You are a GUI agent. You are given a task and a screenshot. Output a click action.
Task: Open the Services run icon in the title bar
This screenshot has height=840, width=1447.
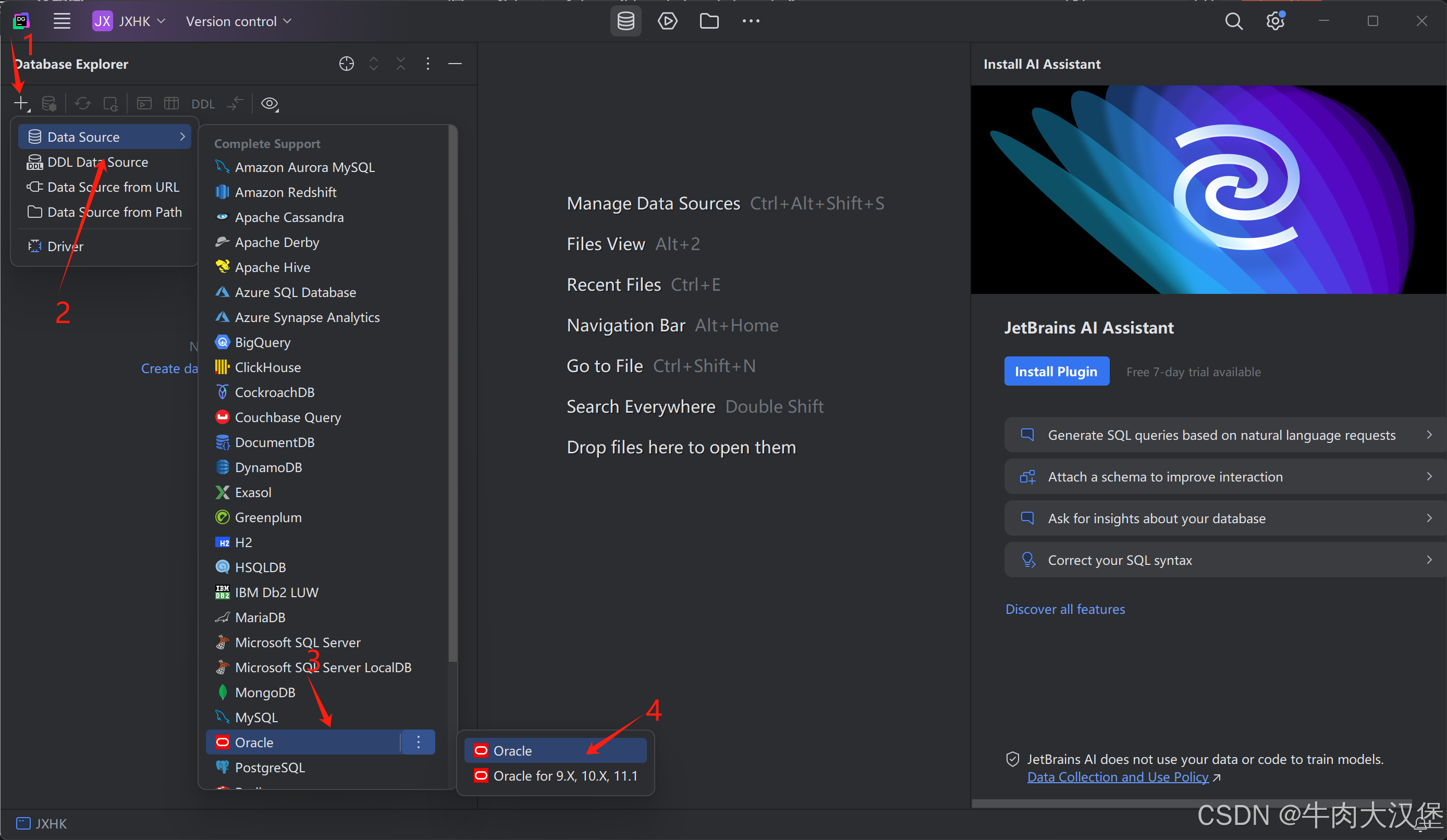[x=667, y=21]
